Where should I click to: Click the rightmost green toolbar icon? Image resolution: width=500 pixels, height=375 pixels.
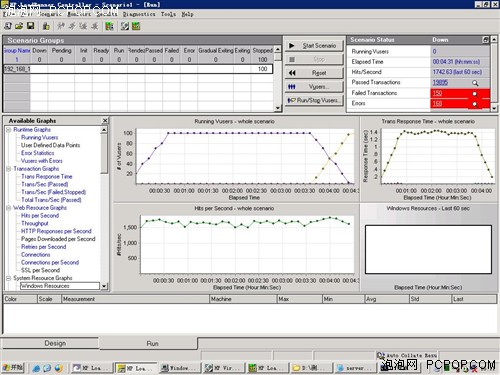(x=136, y=26)
